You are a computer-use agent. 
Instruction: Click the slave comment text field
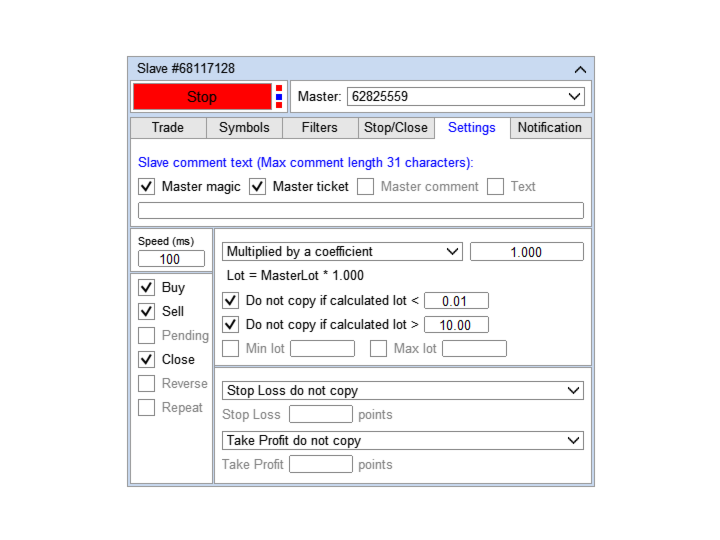pyautogui.click(x=361, y=211)
